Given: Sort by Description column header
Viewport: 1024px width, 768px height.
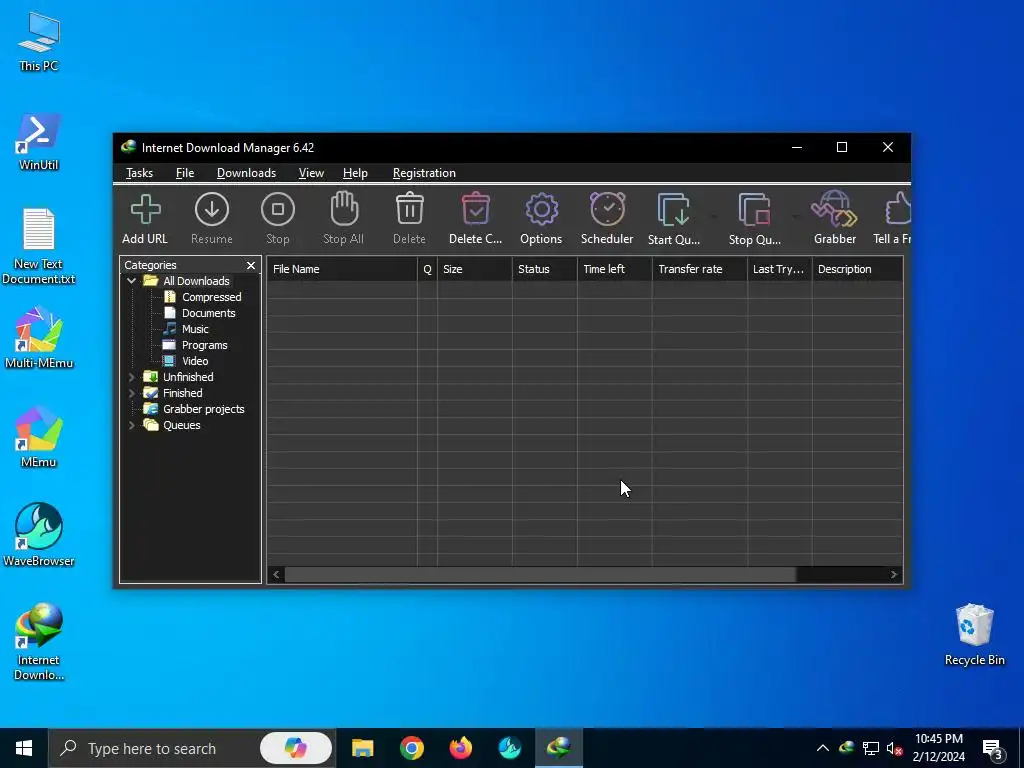Looking at the screenshot, I should pyautogui.click(x=857, y=269).
